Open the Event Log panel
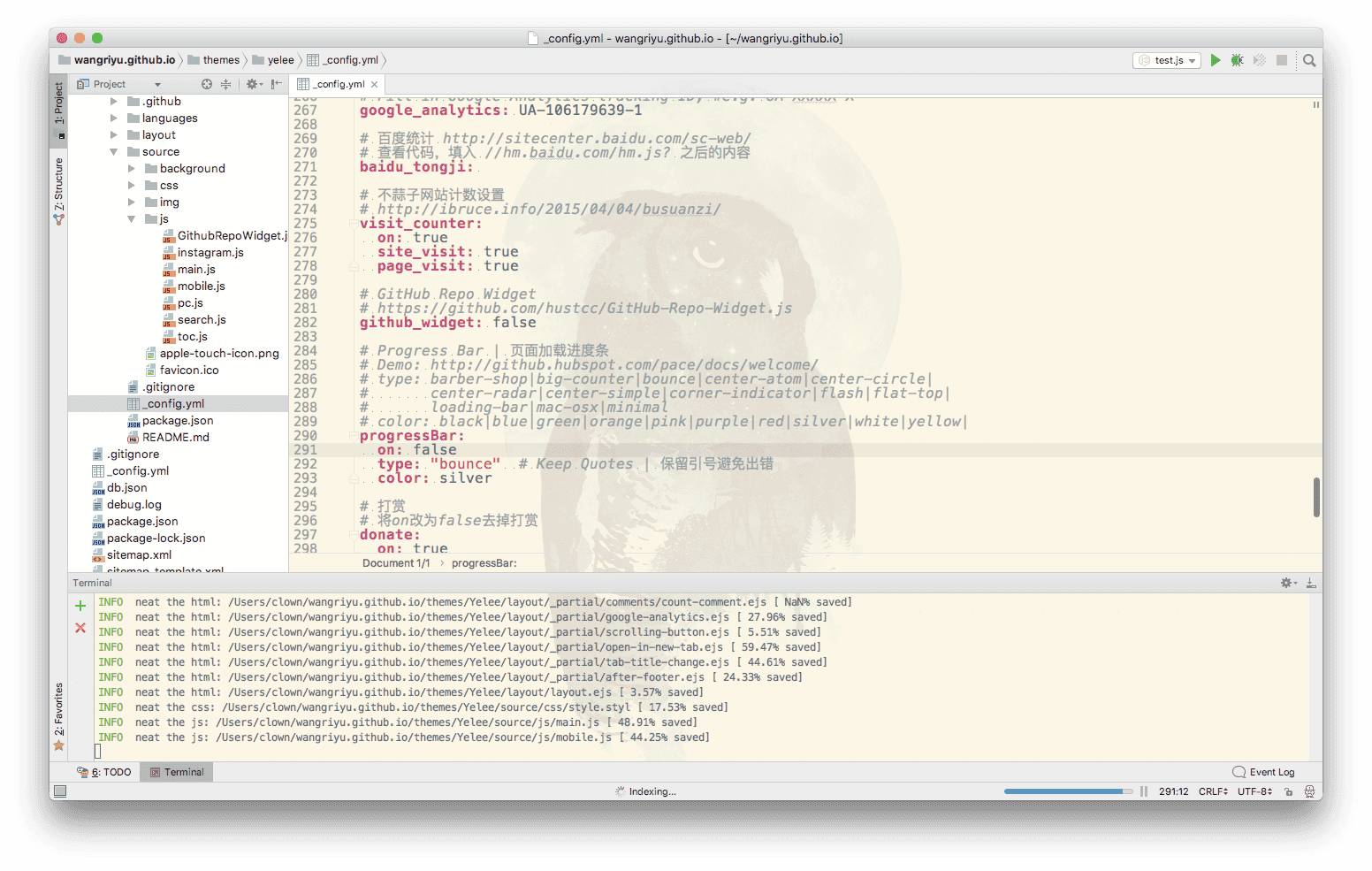 (1263, 772)
